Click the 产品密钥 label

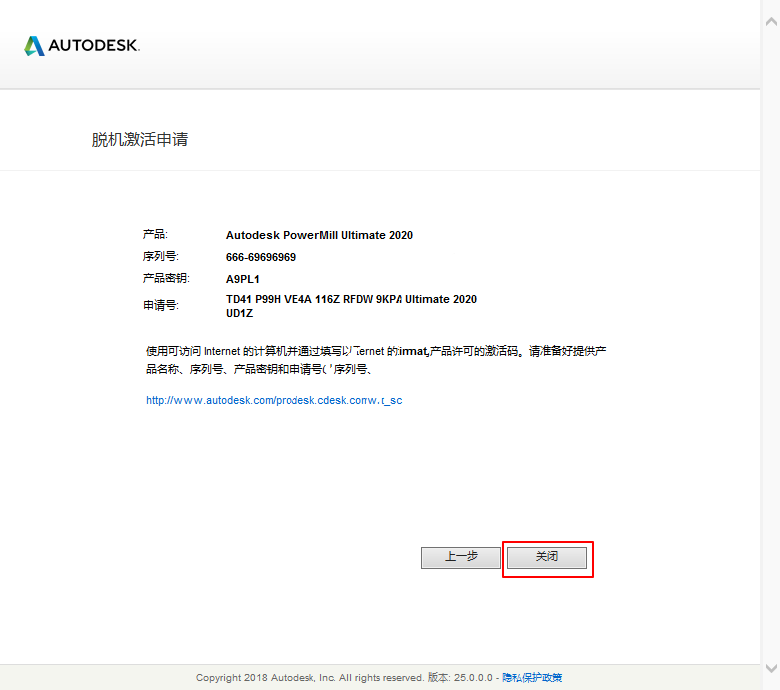166,278
